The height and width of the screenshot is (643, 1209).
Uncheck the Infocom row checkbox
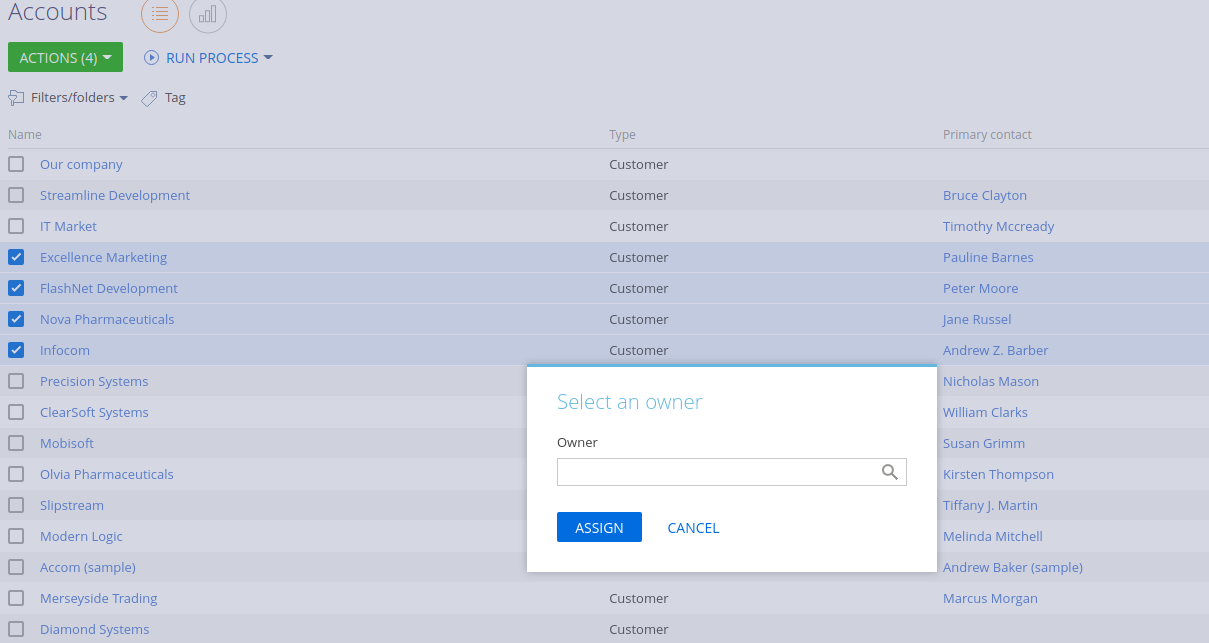(x=16, y=350)
